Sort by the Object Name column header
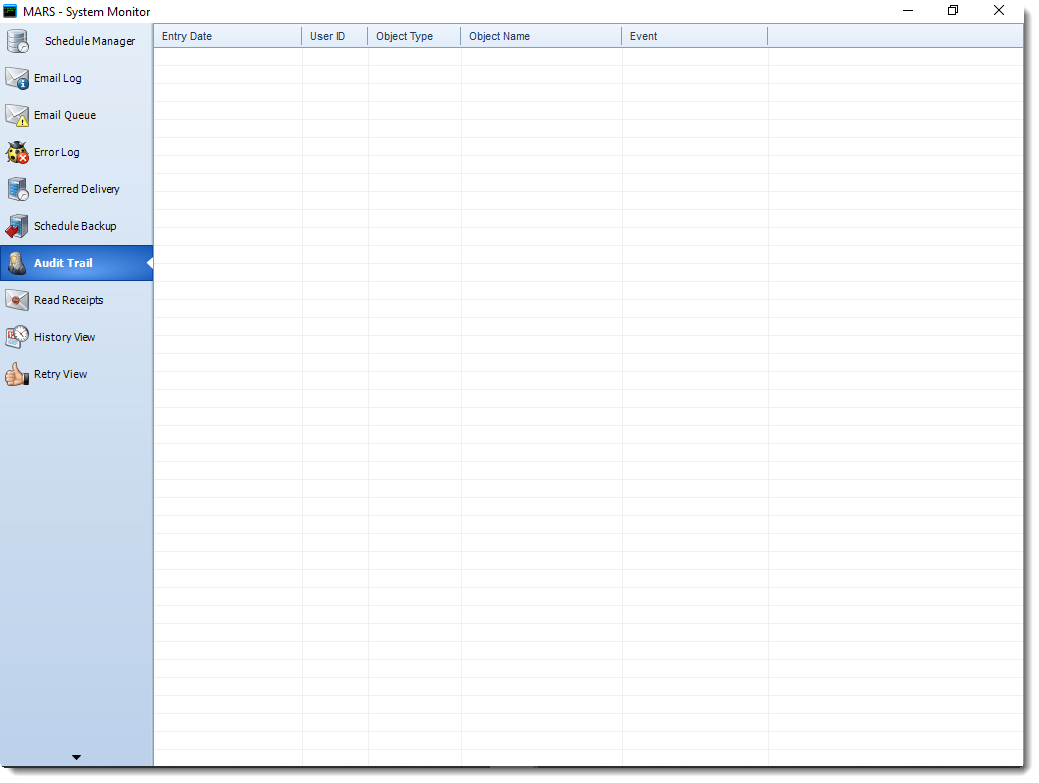 click(541, 36)
